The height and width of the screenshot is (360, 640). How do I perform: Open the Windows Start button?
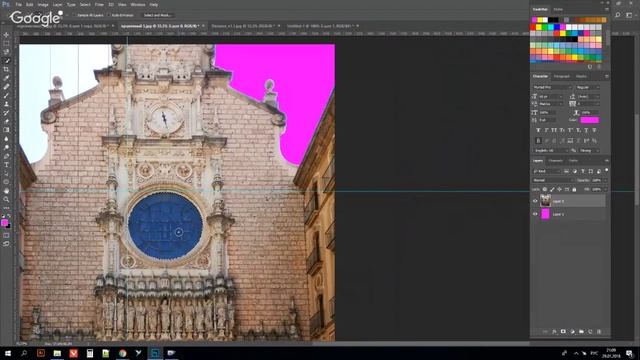8,353
